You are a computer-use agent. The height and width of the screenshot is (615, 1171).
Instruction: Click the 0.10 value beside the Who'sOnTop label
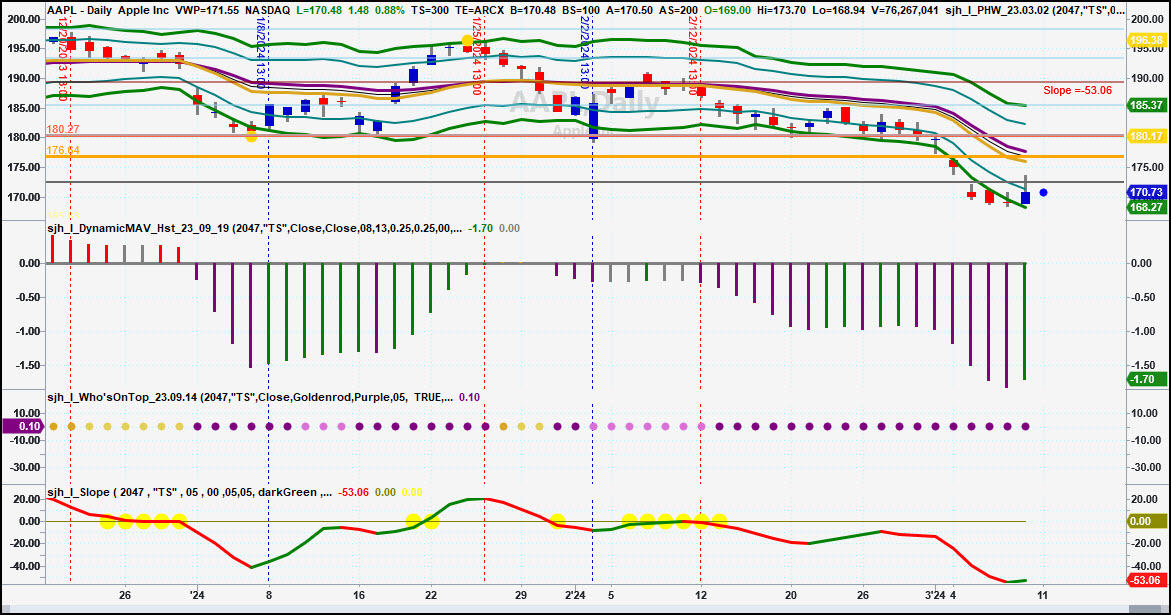pyautogui.click(x=470, y=397)
